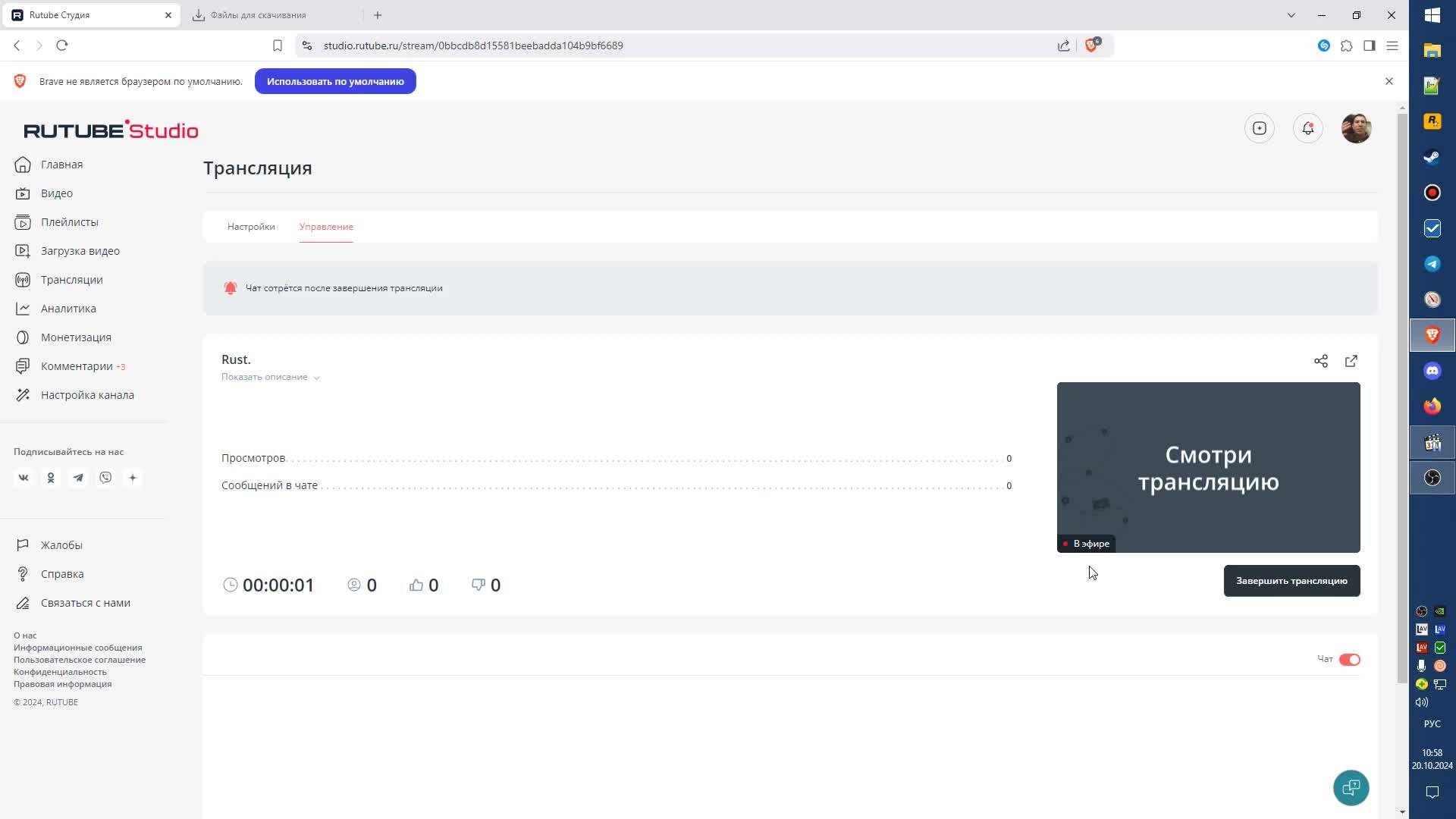
Task: Click the Смотри трансляцию preview thumbnail
Action: click(1208, 467)
